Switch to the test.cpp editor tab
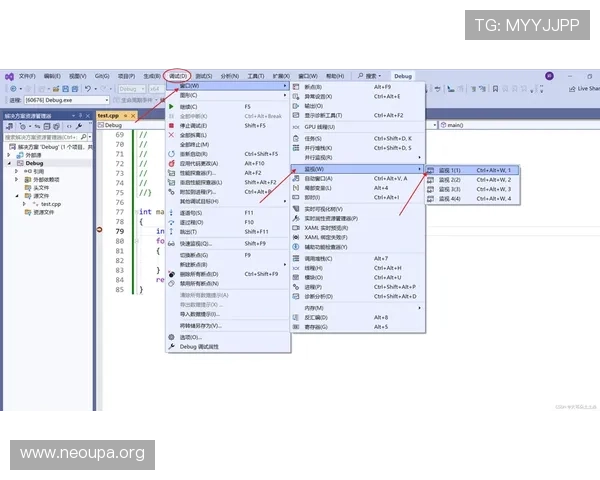The height and width of the screenshot is (480, 600). pos(108,115)
